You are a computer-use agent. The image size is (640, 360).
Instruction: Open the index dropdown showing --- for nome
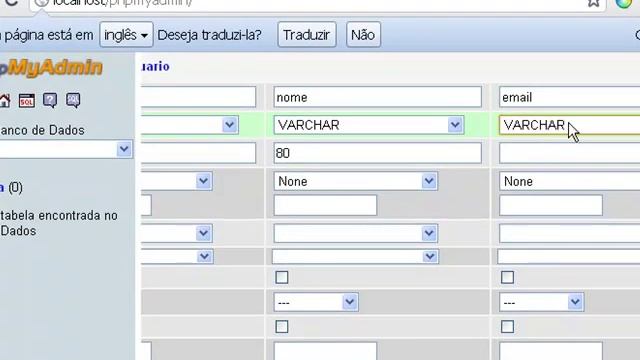[316, 302]
